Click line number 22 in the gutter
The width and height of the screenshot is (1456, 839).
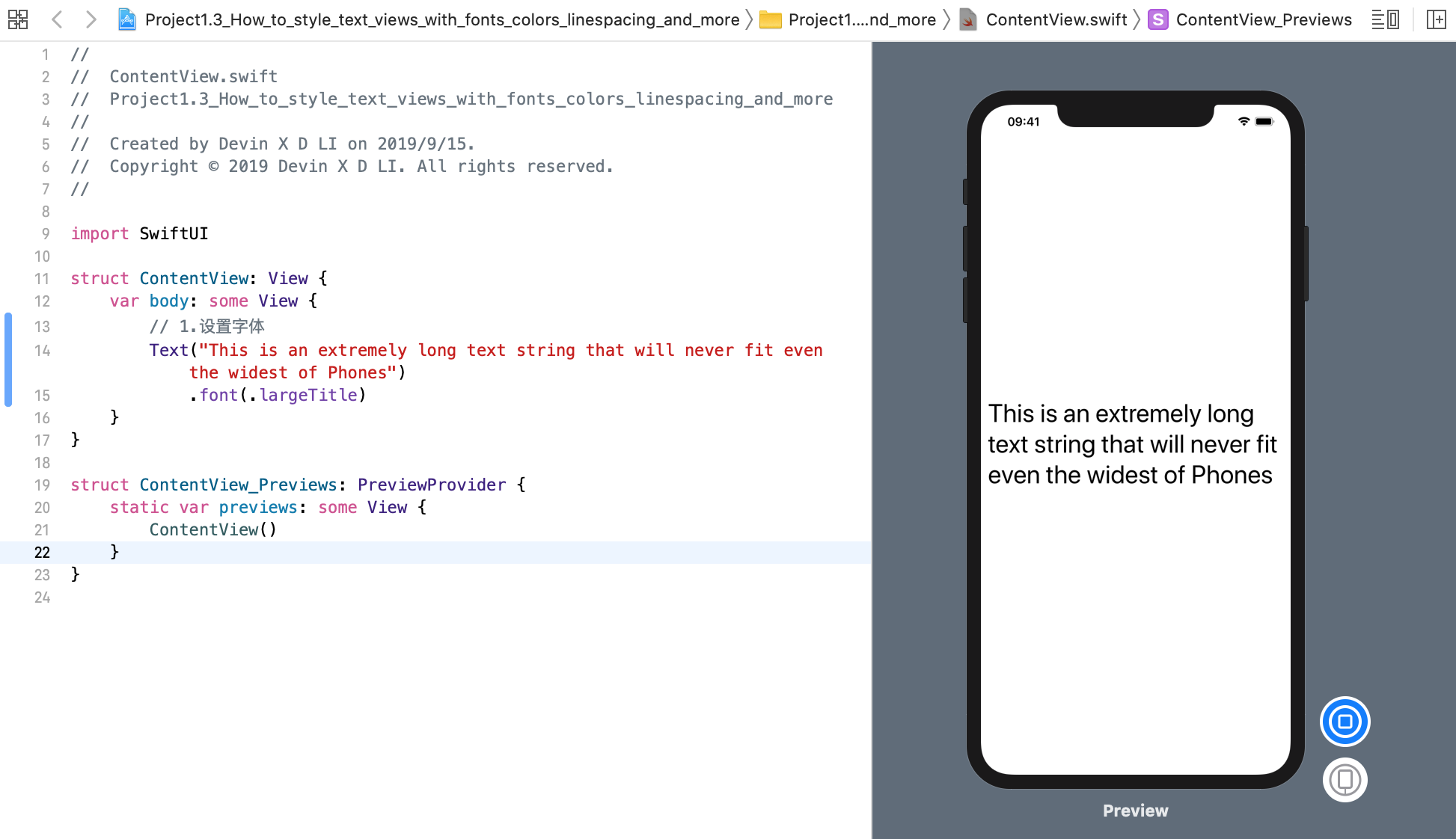[42, 553]
